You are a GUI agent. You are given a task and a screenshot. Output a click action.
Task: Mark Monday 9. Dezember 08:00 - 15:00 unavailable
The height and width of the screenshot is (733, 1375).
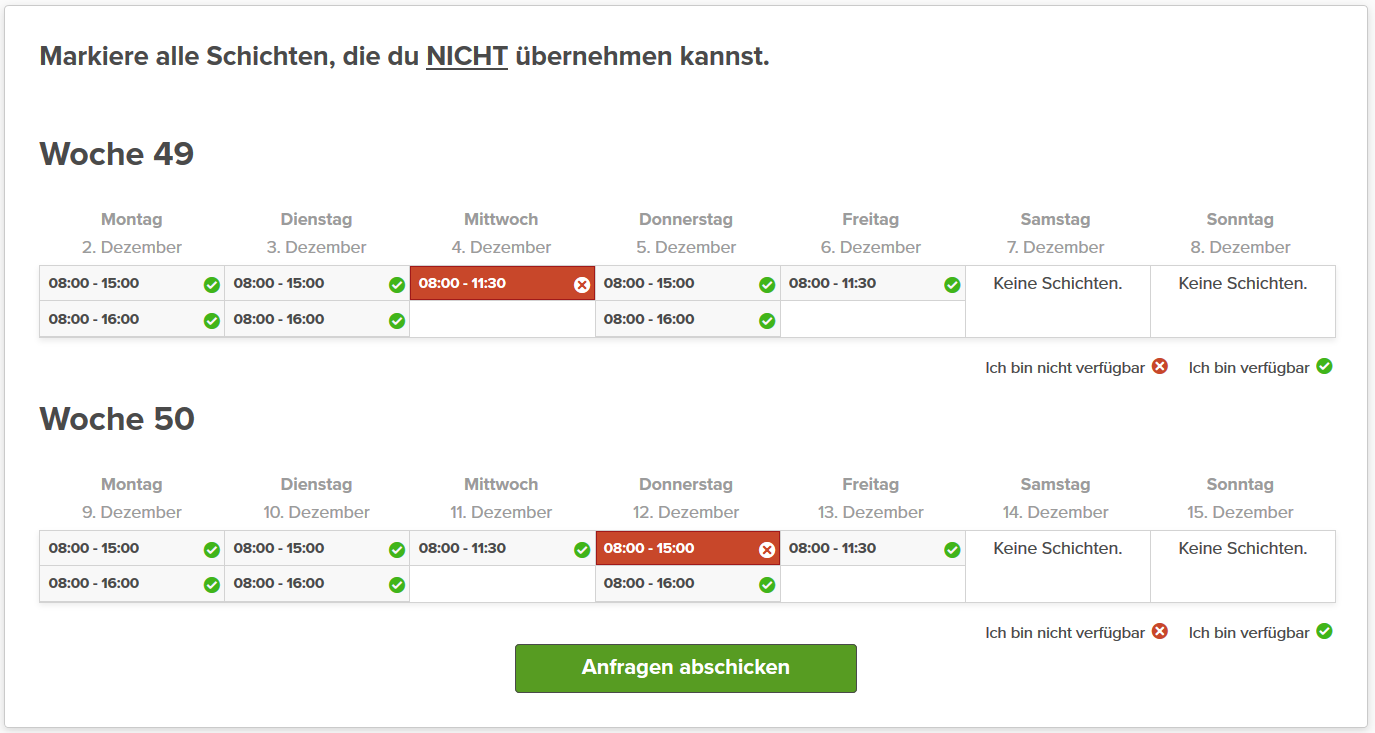[x=132, y=549]
